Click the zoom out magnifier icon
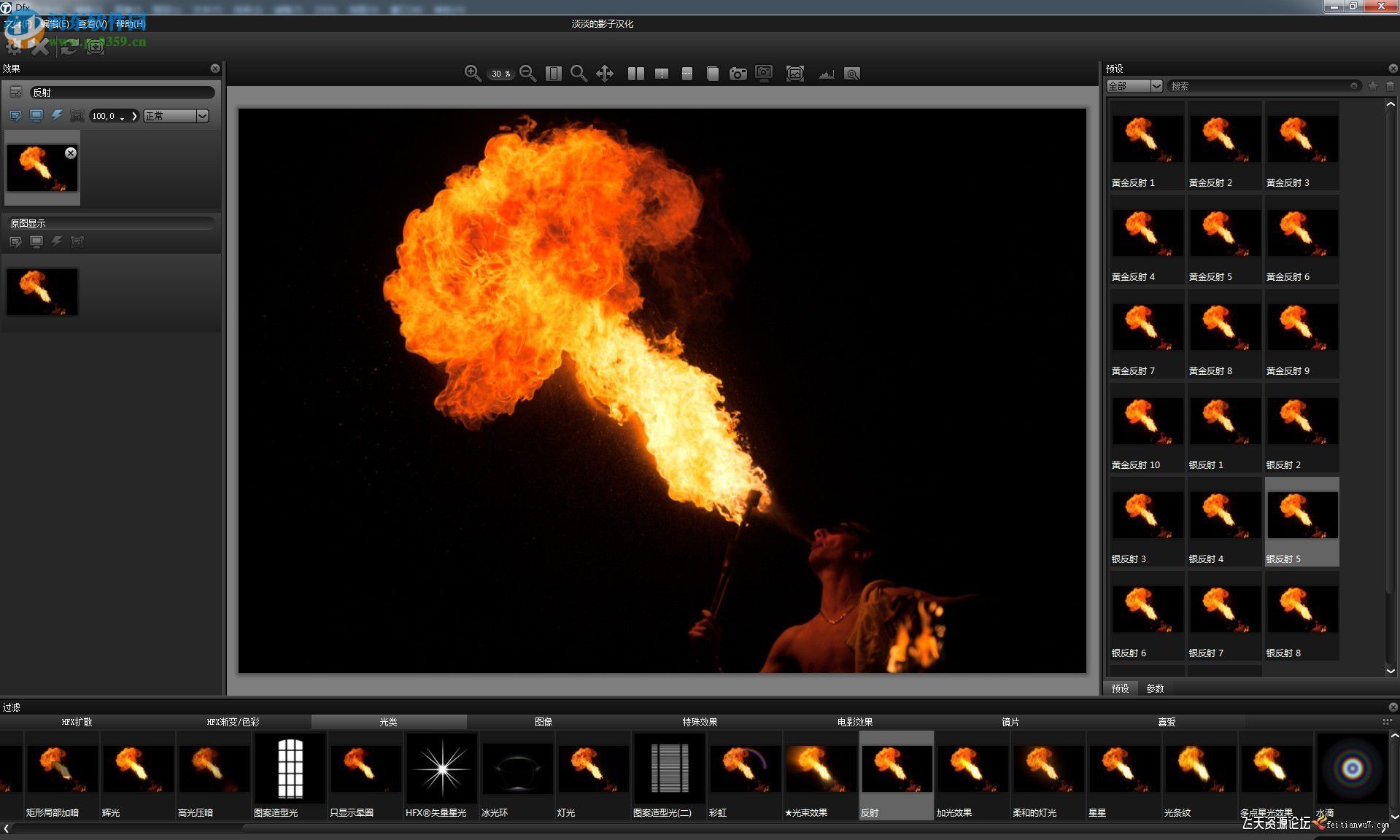The width and height of the screenshot is (1400, 840). (527, 74)
